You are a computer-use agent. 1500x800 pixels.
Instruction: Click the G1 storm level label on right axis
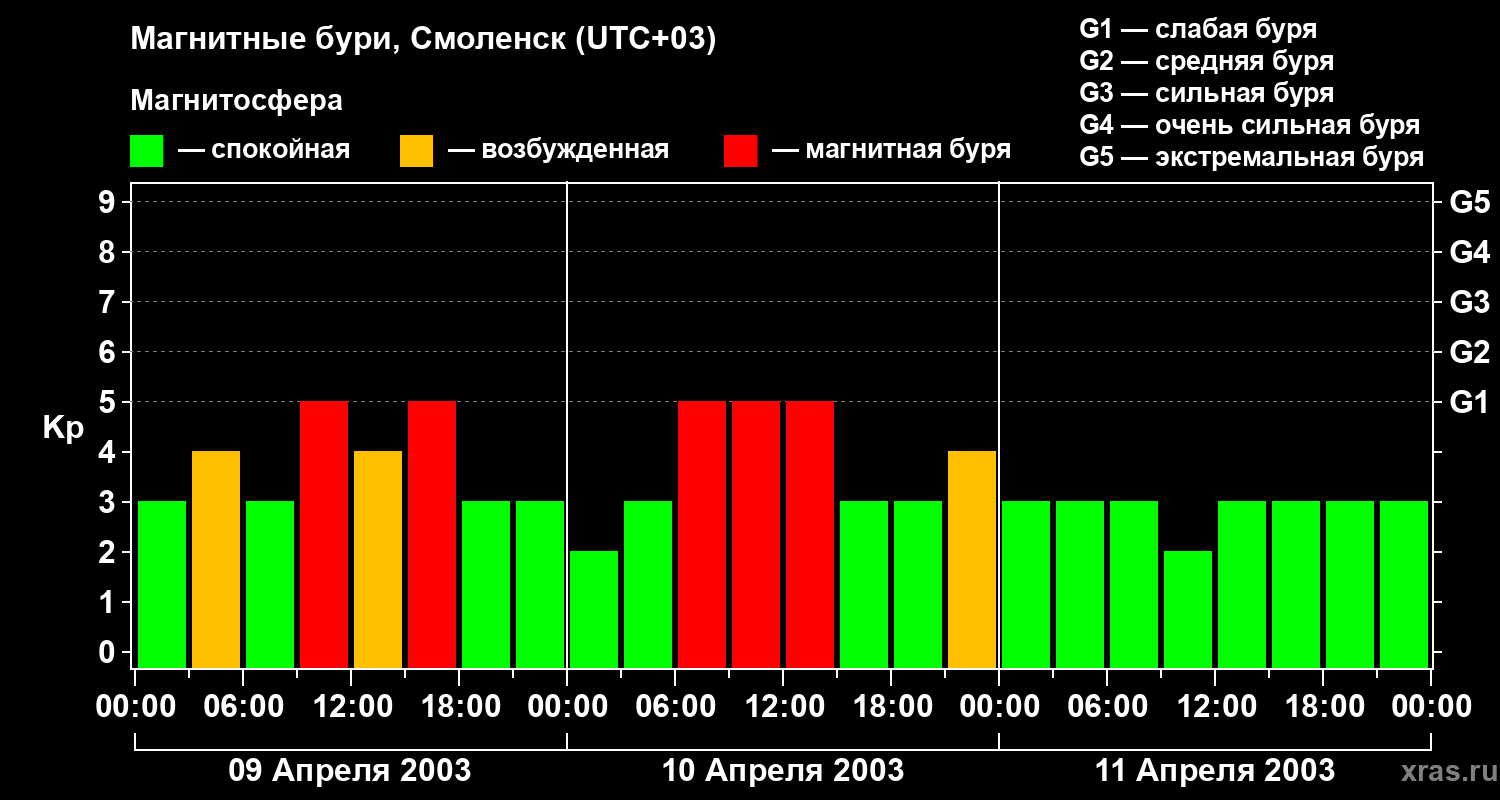click(x=1469, y=402)
